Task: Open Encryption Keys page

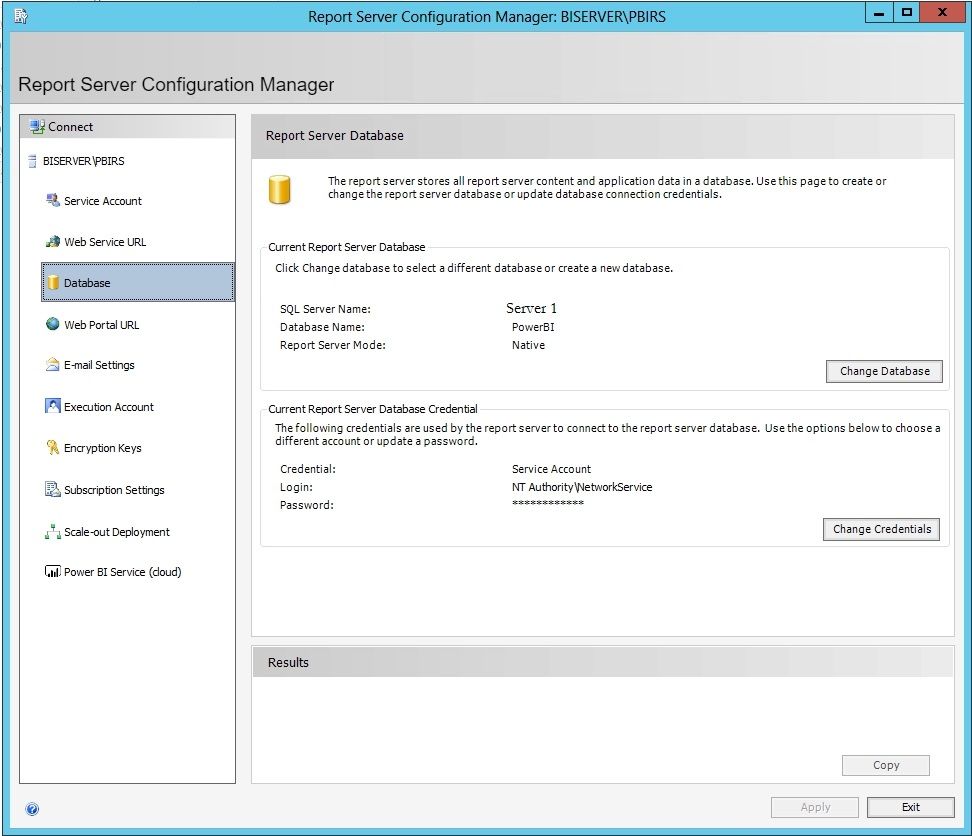Action: coord(103,448)
